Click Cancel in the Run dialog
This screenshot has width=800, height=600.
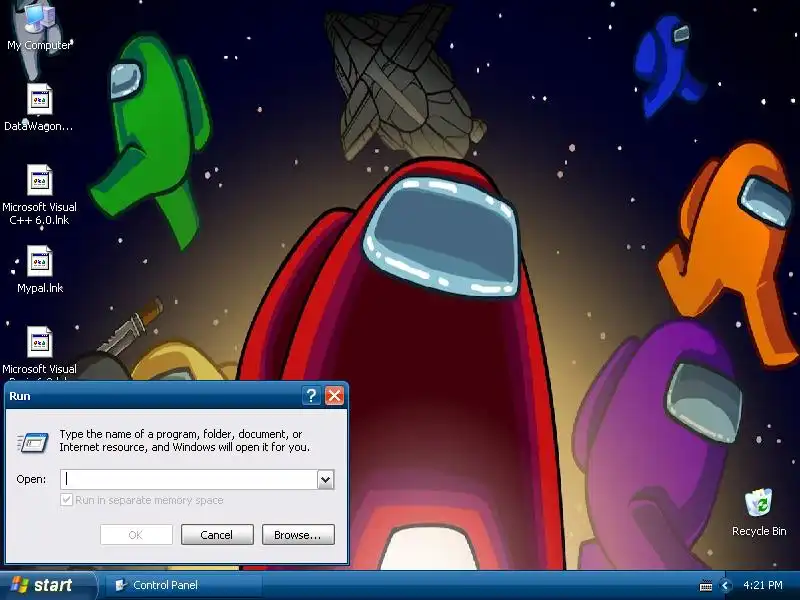[x=217, y=535]
